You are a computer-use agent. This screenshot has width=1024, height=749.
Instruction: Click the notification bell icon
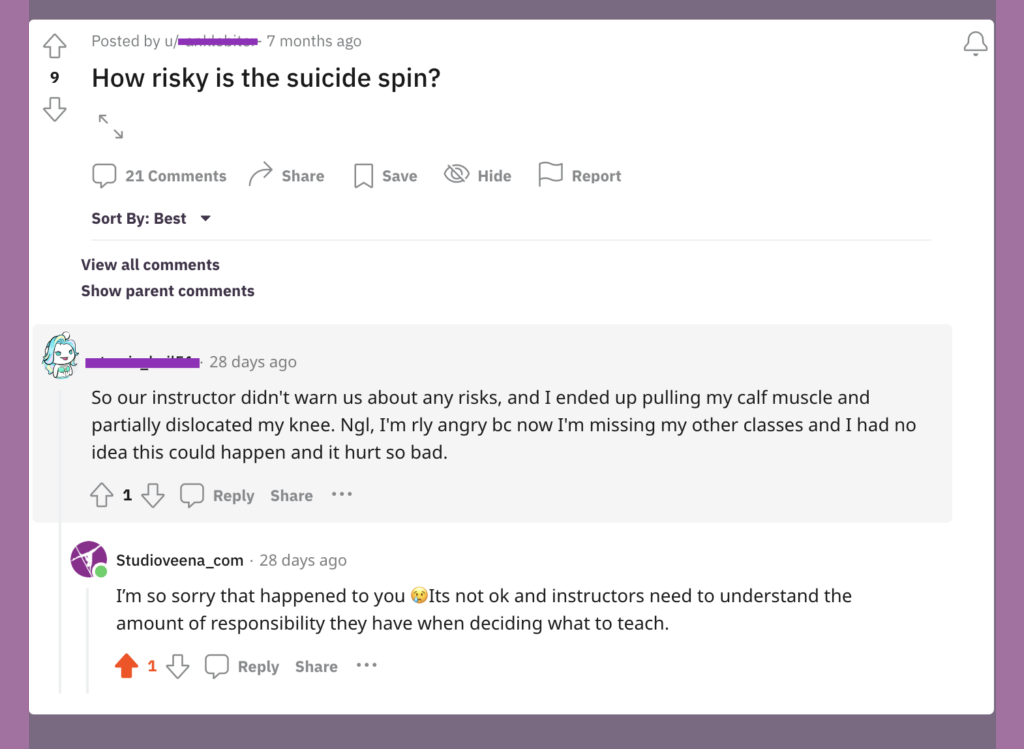[x=975, y=43]
